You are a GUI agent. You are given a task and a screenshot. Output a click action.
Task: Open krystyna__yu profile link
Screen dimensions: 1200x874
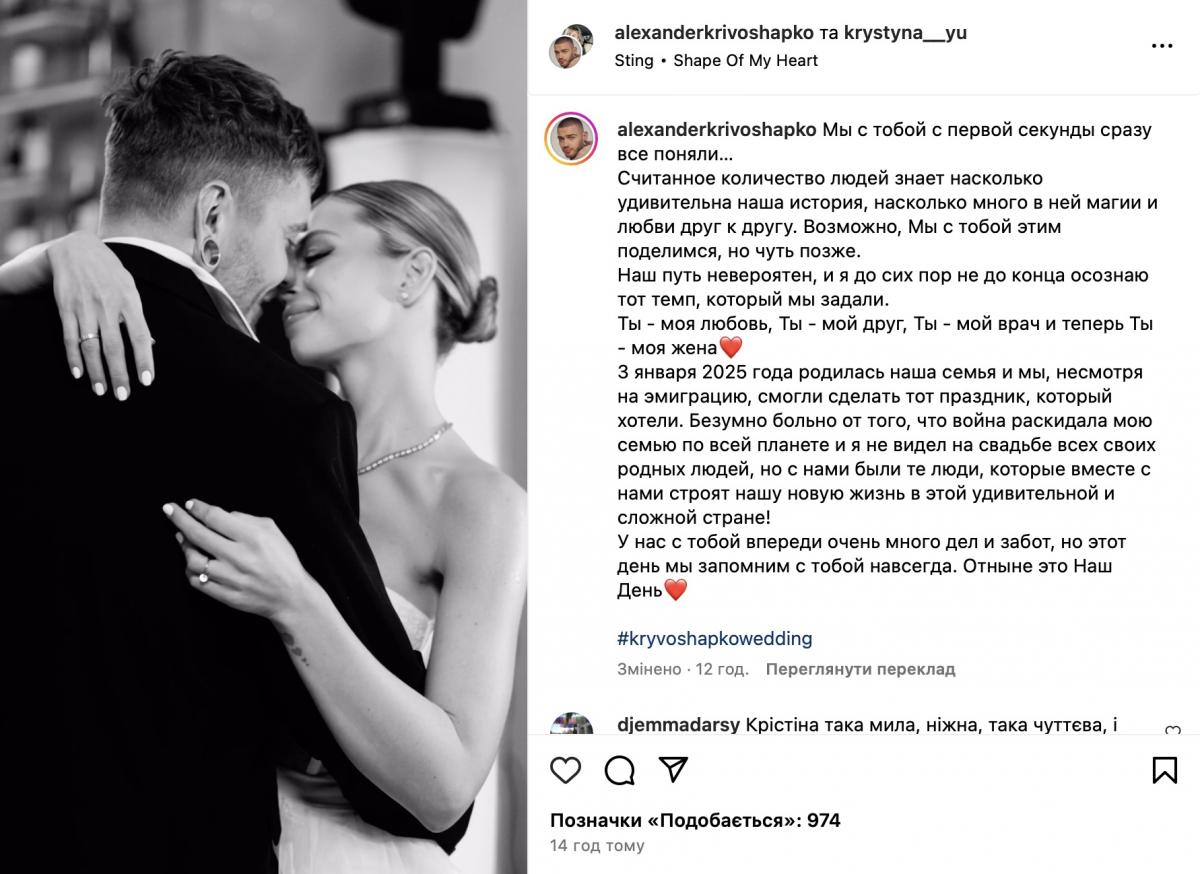905,32
